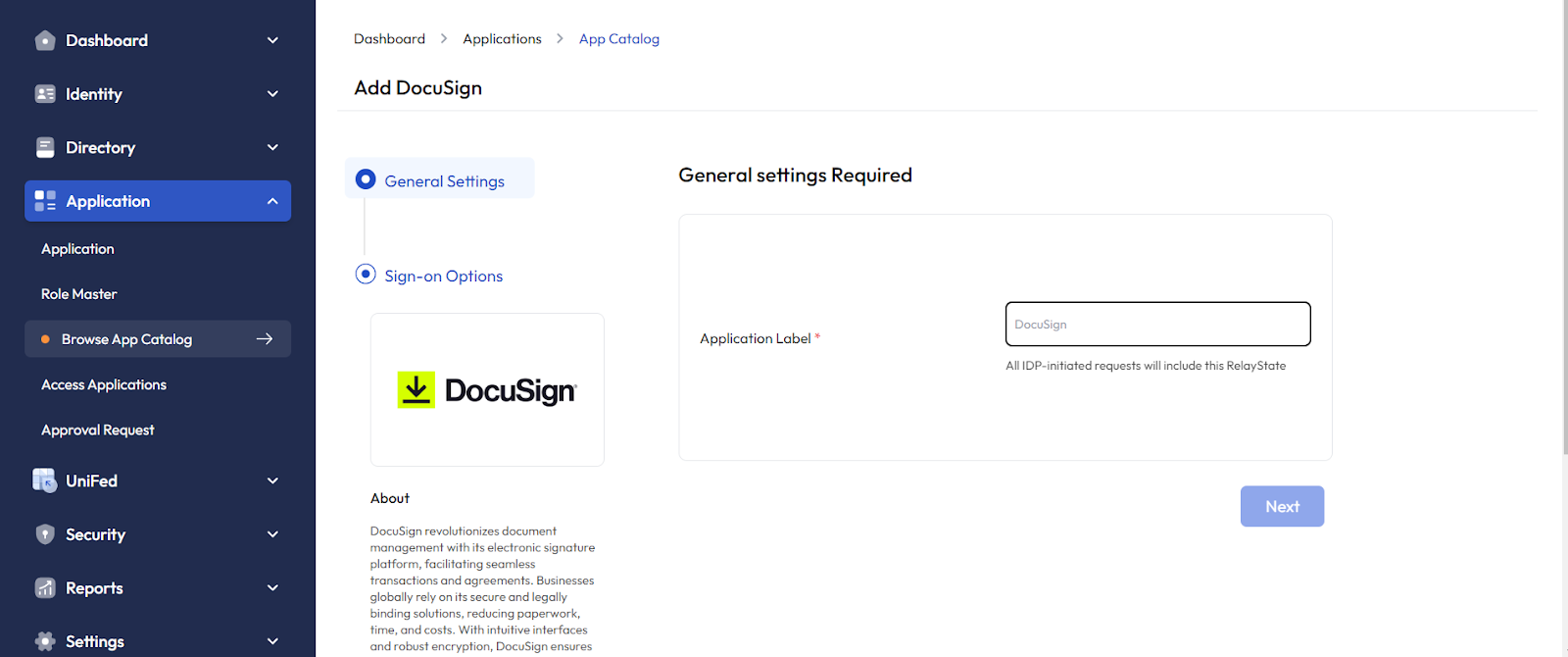Select the General Settings step indicator circle
Viewport: 1568px width, 657px height.
coord(366,179)
